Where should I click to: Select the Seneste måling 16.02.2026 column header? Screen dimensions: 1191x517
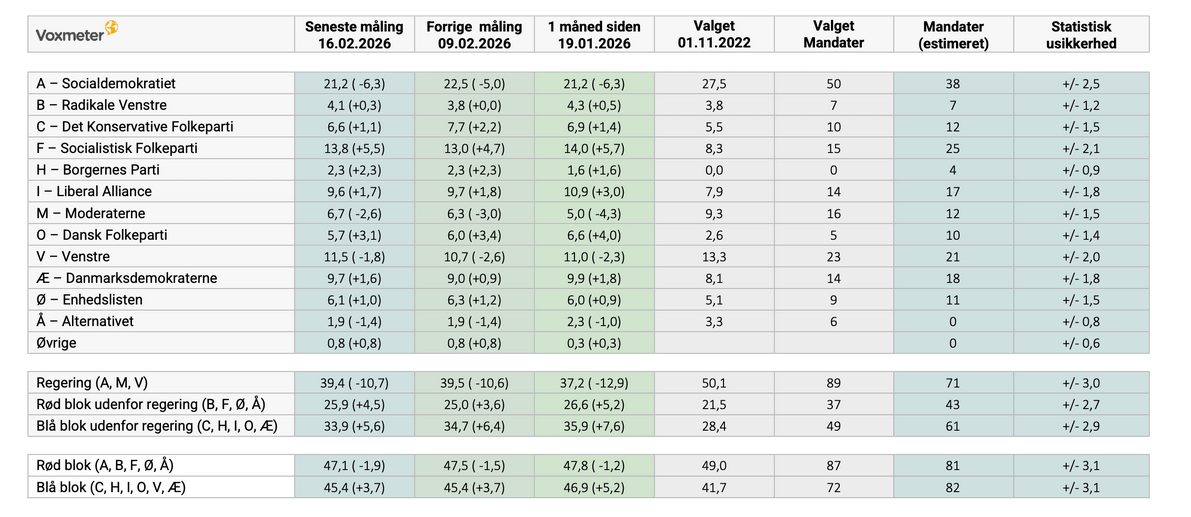pyautogui.click(x=354, y=35)
